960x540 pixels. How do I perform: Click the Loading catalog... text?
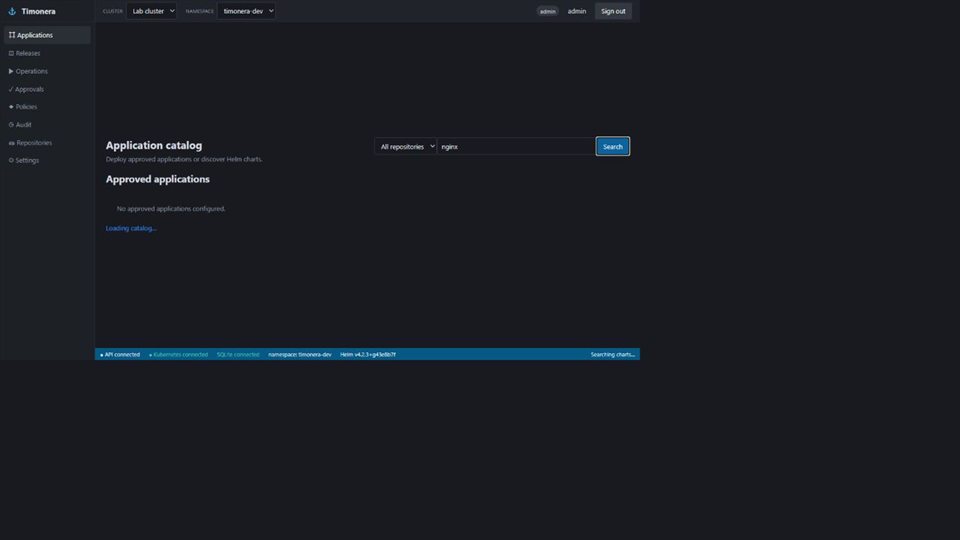pos(131,228)
